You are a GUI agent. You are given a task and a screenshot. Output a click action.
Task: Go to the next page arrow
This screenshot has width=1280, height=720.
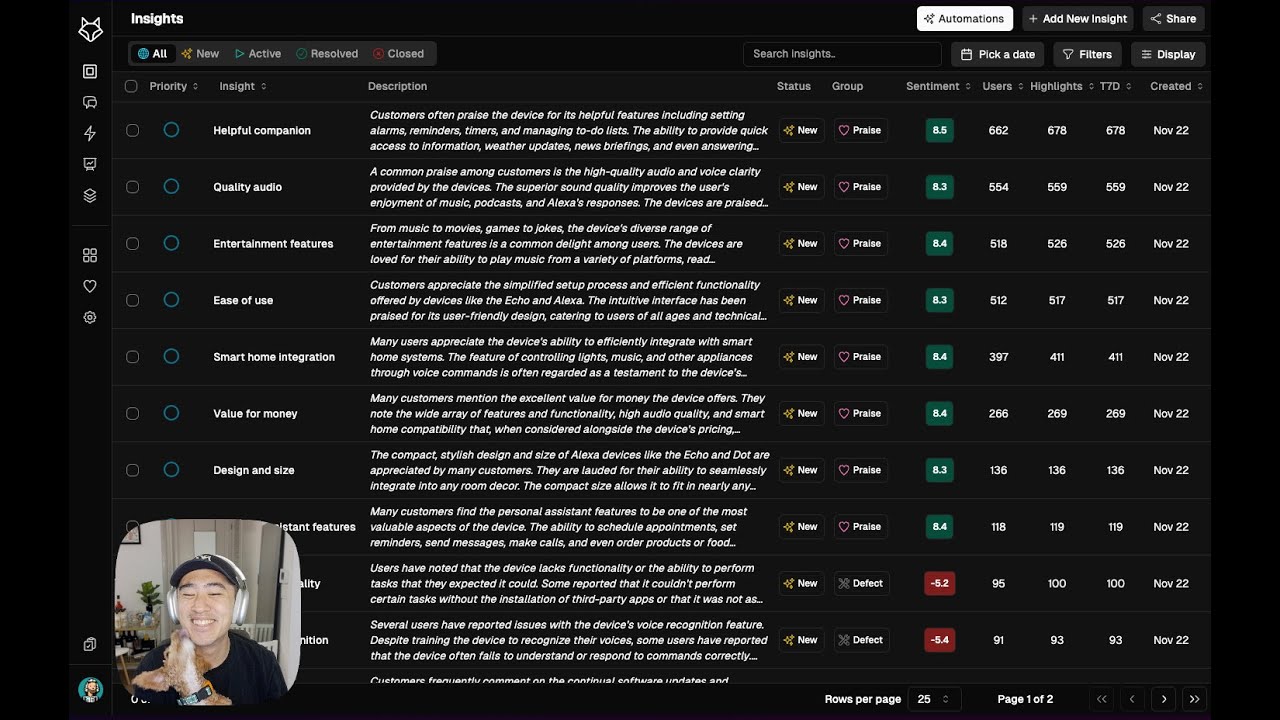(1163, 699)
